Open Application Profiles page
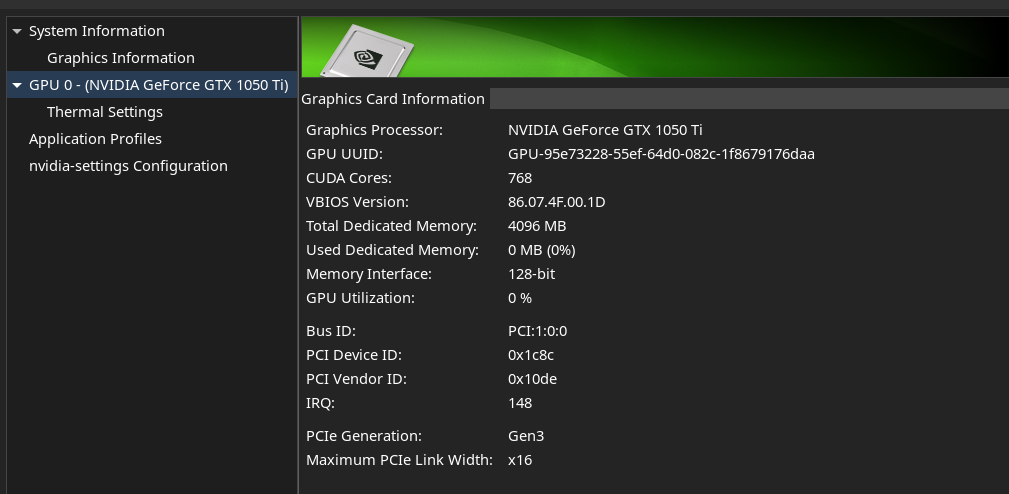1009x494 pixels. (x=95, y=139)
